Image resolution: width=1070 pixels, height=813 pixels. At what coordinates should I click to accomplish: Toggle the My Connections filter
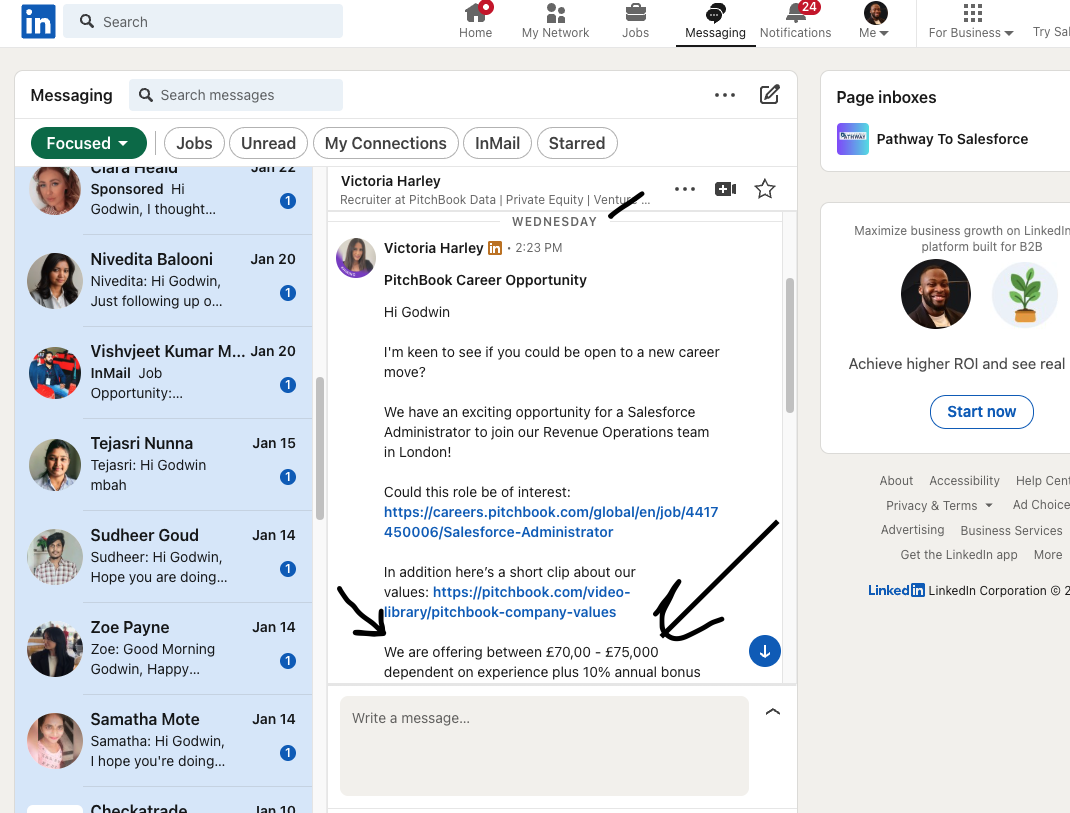pos(385,143)
